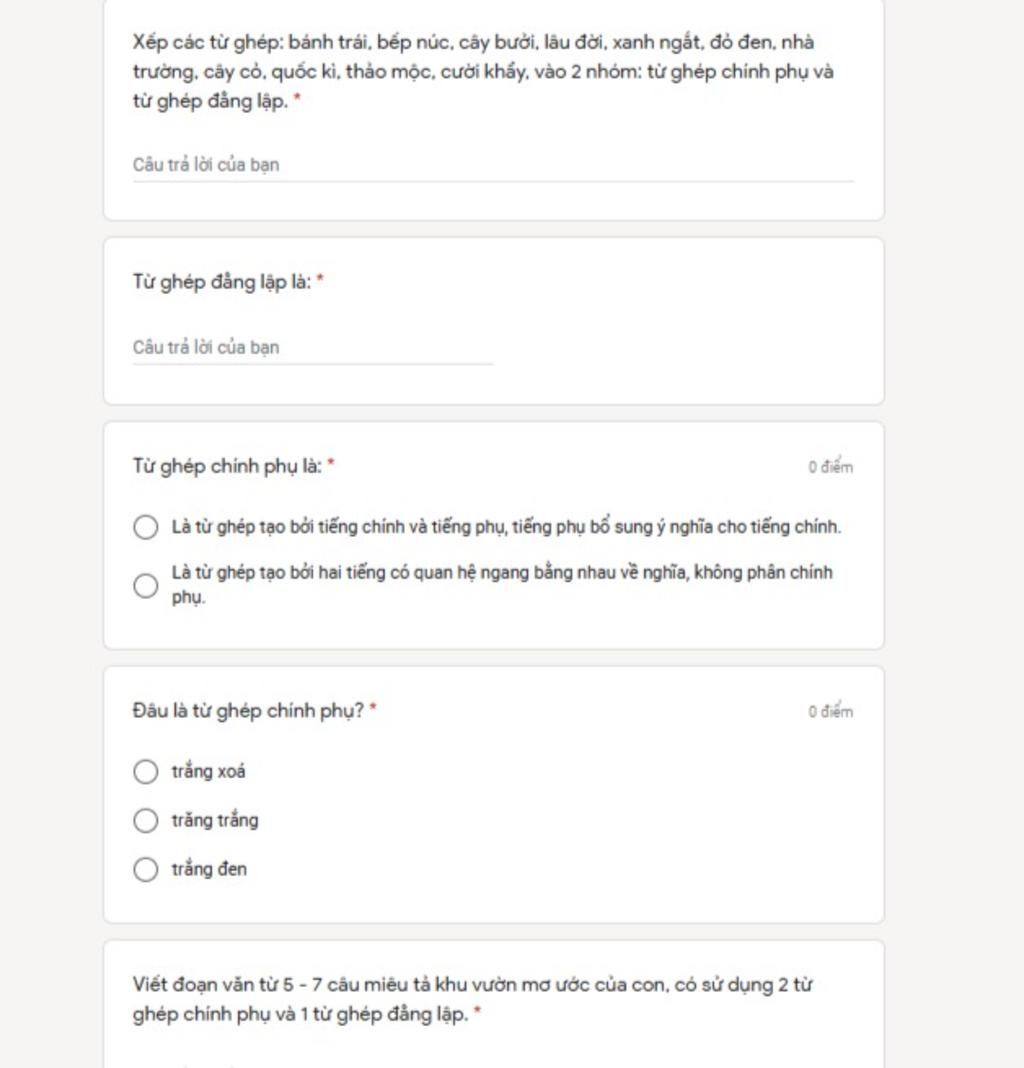Focus answer field under 'Từ ghép đẳng lập là'
1024x1068 pixels.
313,348
